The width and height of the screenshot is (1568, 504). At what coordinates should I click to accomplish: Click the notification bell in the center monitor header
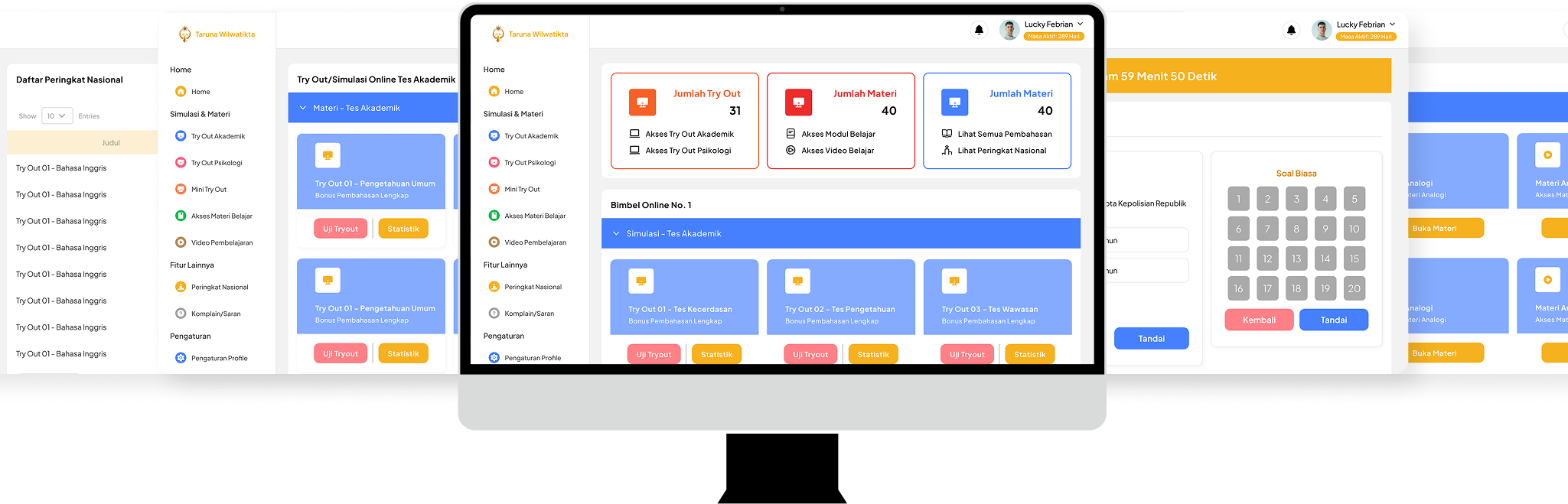979,30
